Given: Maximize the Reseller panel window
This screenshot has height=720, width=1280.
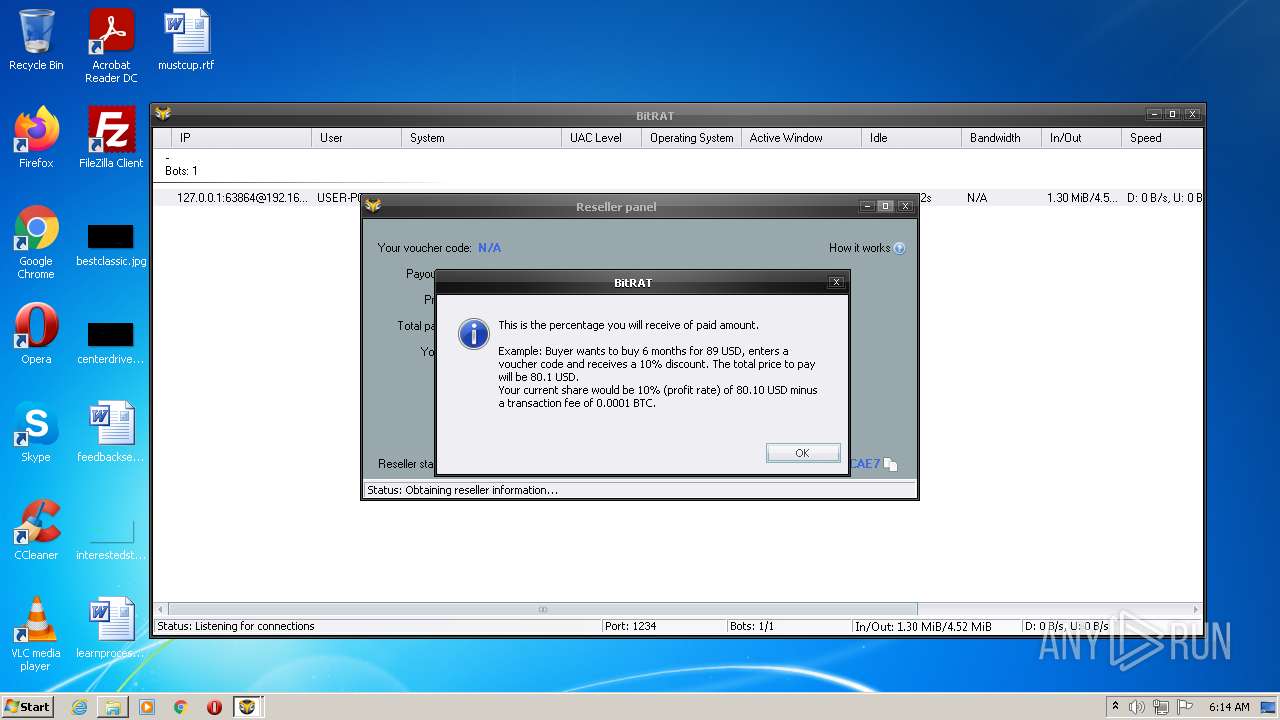Looking at the screenshot, I should pos(885,206).
